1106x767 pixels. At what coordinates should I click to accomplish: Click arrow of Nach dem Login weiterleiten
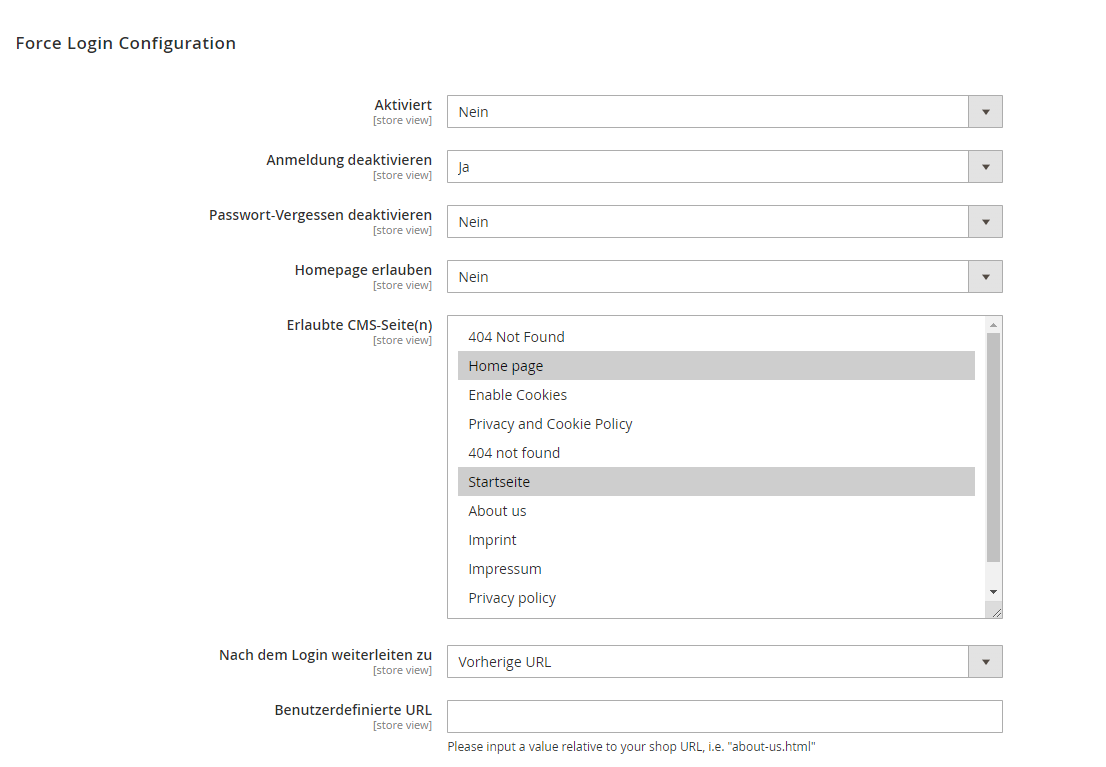coord(985,662)
